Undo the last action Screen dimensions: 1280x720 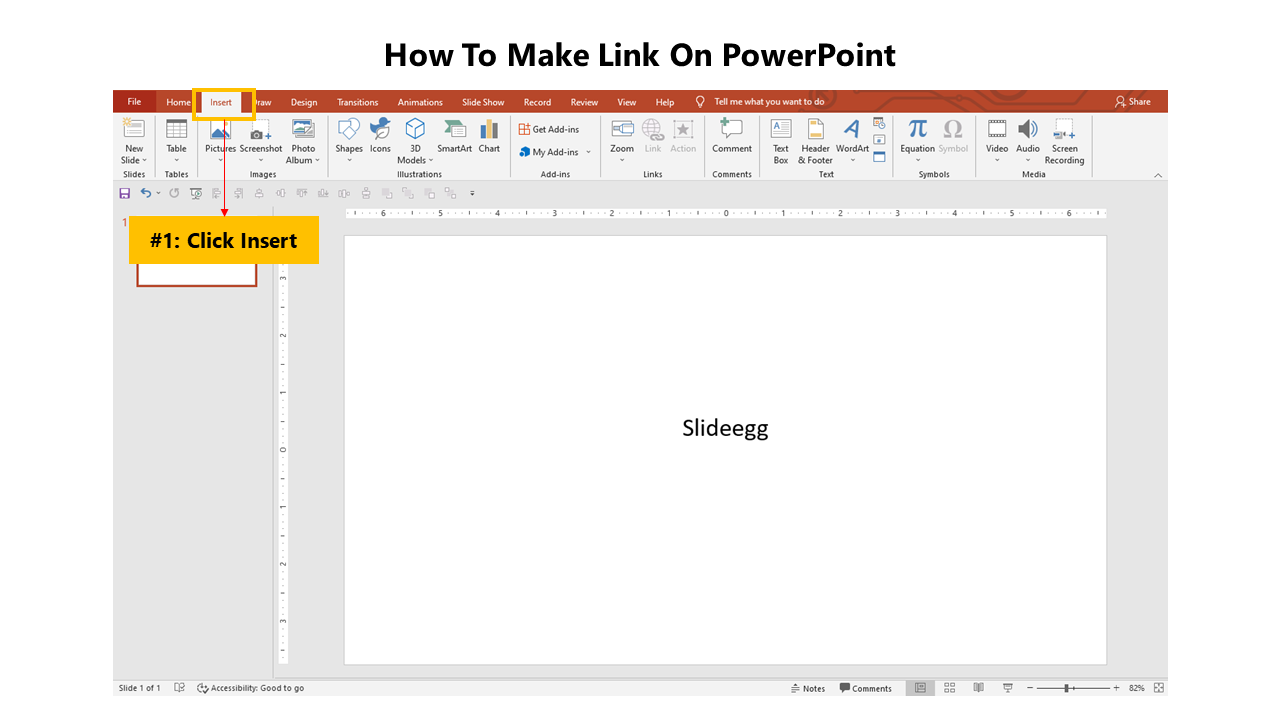pos(146,193)
